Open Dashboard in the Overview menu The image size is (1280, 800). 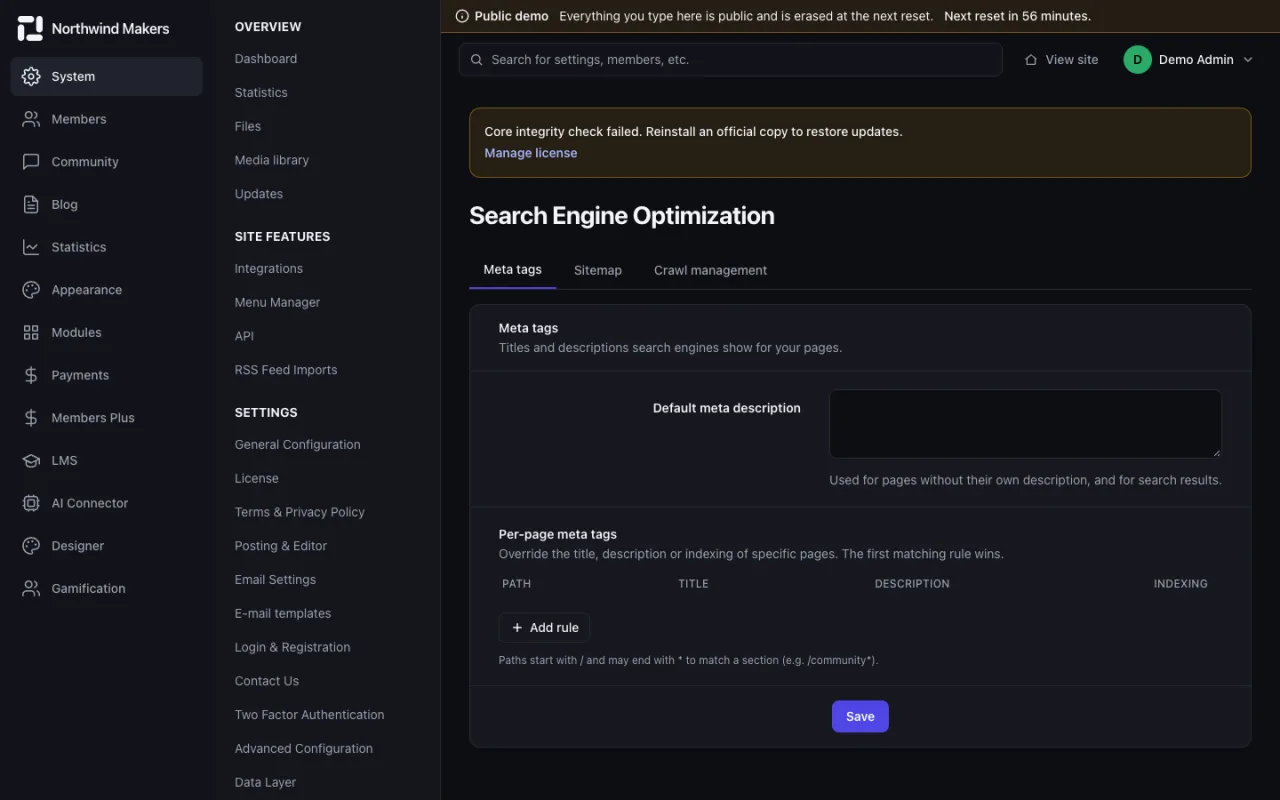[x=266, y=59]
